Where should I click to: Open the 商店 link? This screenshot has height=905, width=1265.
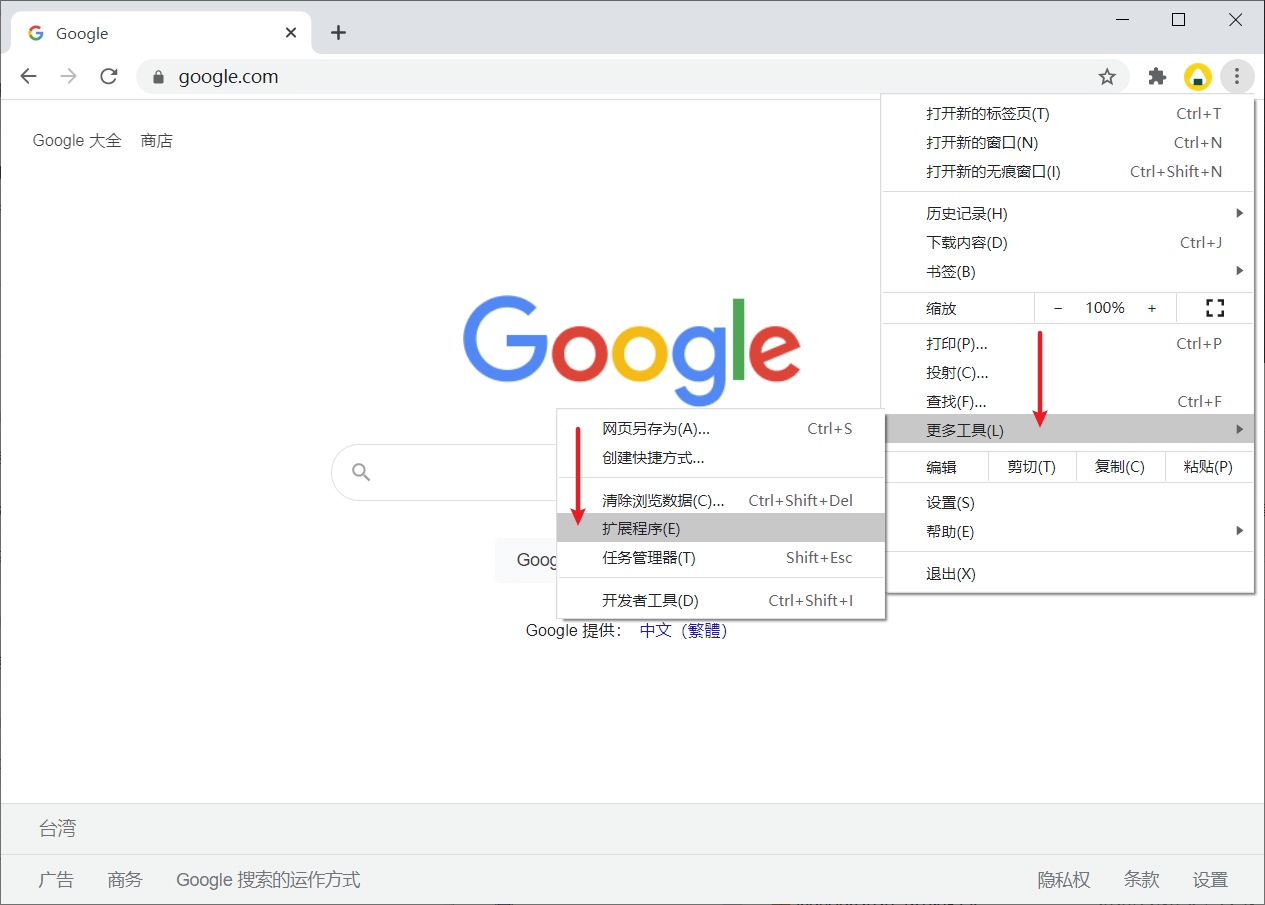157,141
